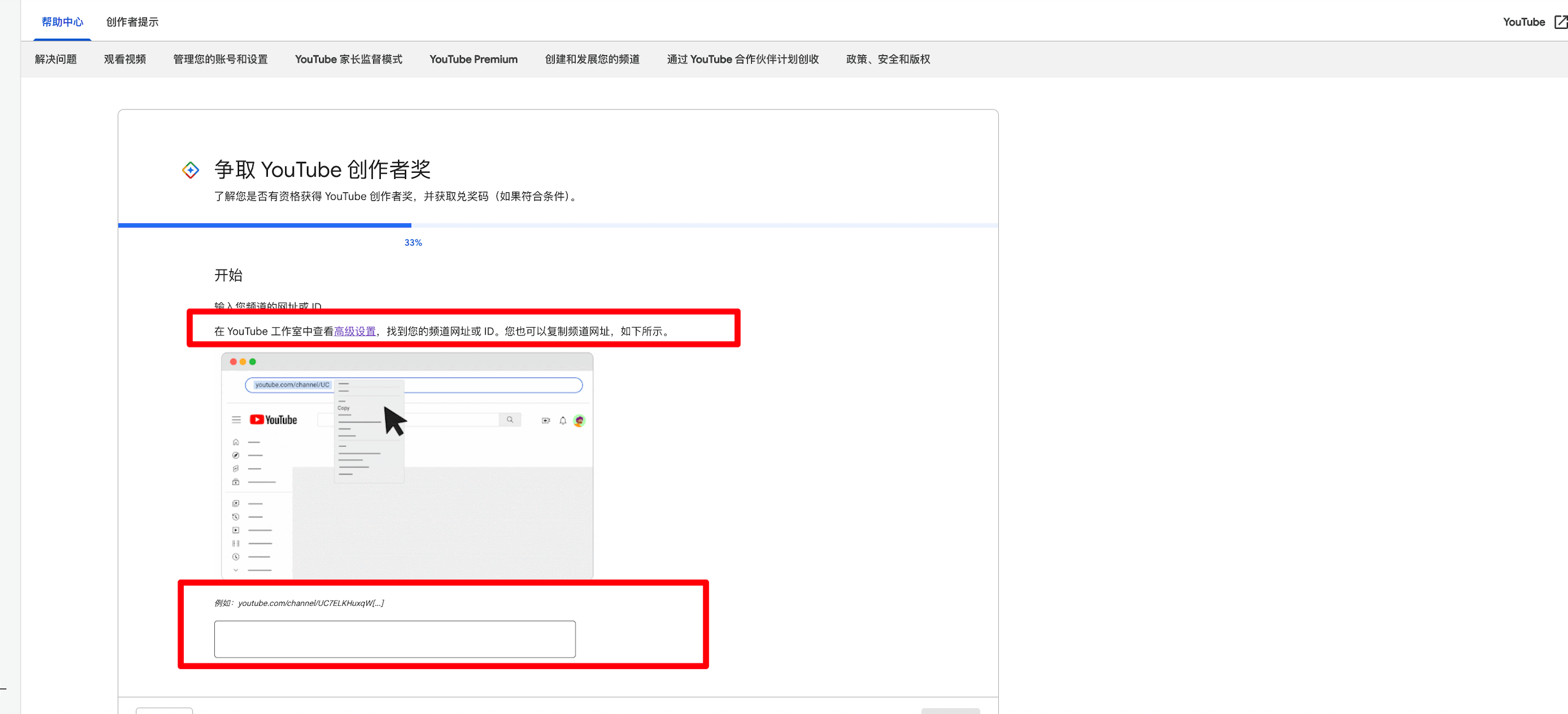Click the YouTube external link icon
The image size is (1568, 714).
point(1560,22)
